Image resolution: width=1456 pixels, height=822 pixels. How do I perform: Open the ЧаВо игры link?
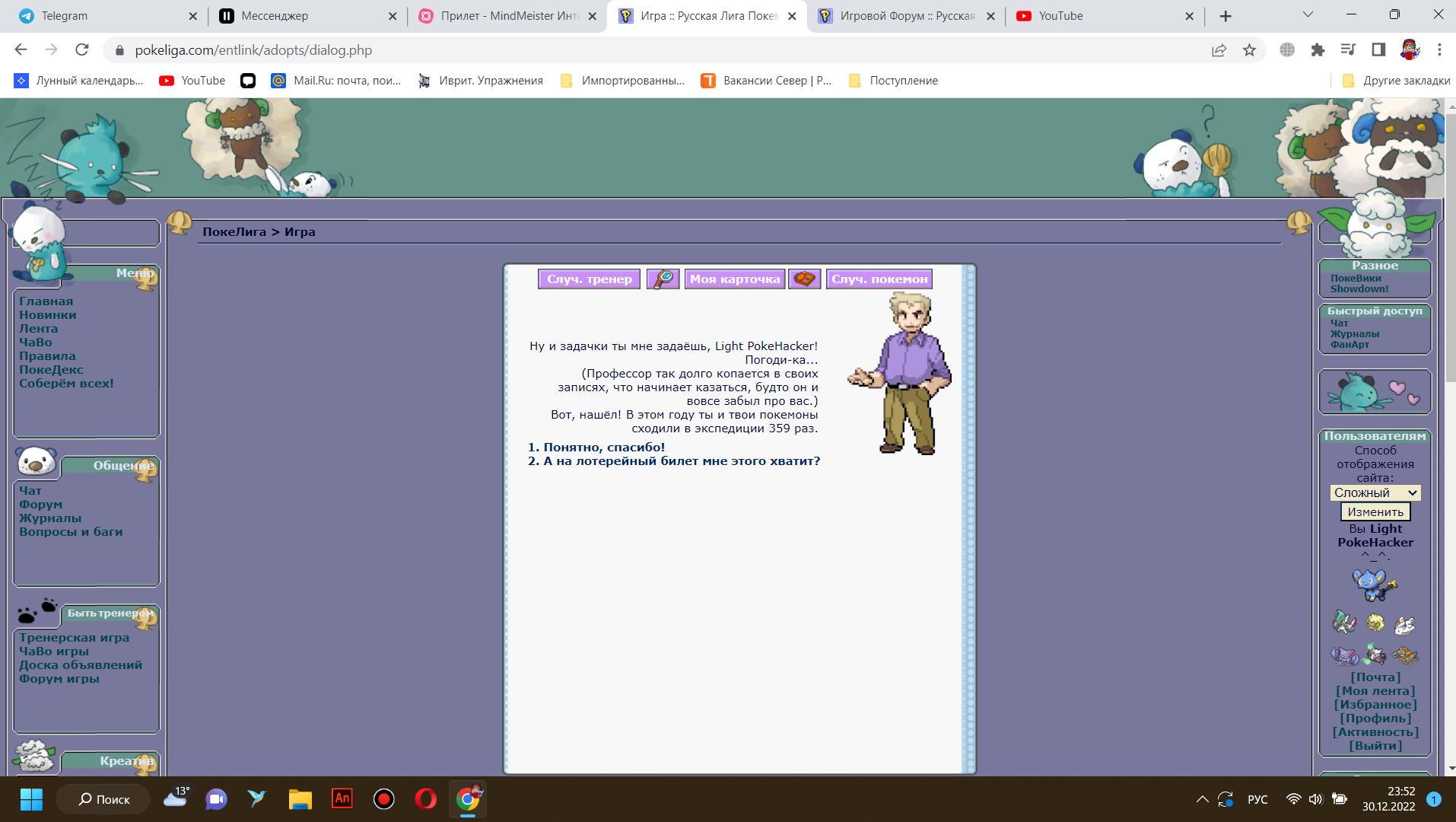[54, 652]
